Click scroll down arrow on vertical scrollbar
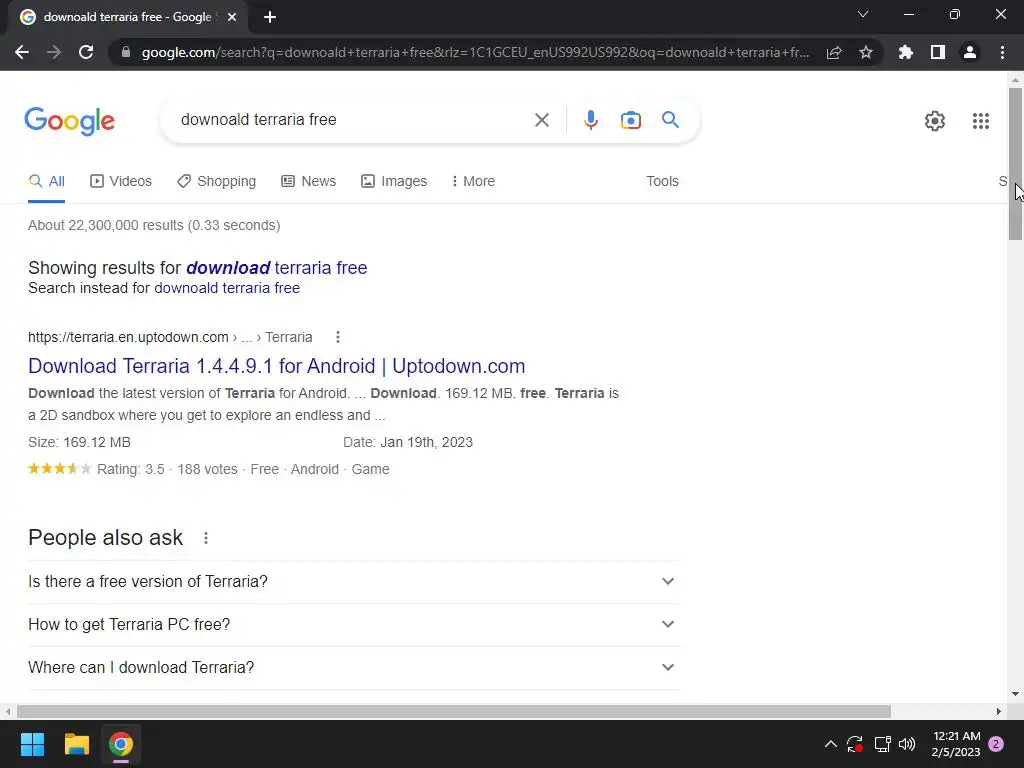1024x768 pixels. [1015, 694]
